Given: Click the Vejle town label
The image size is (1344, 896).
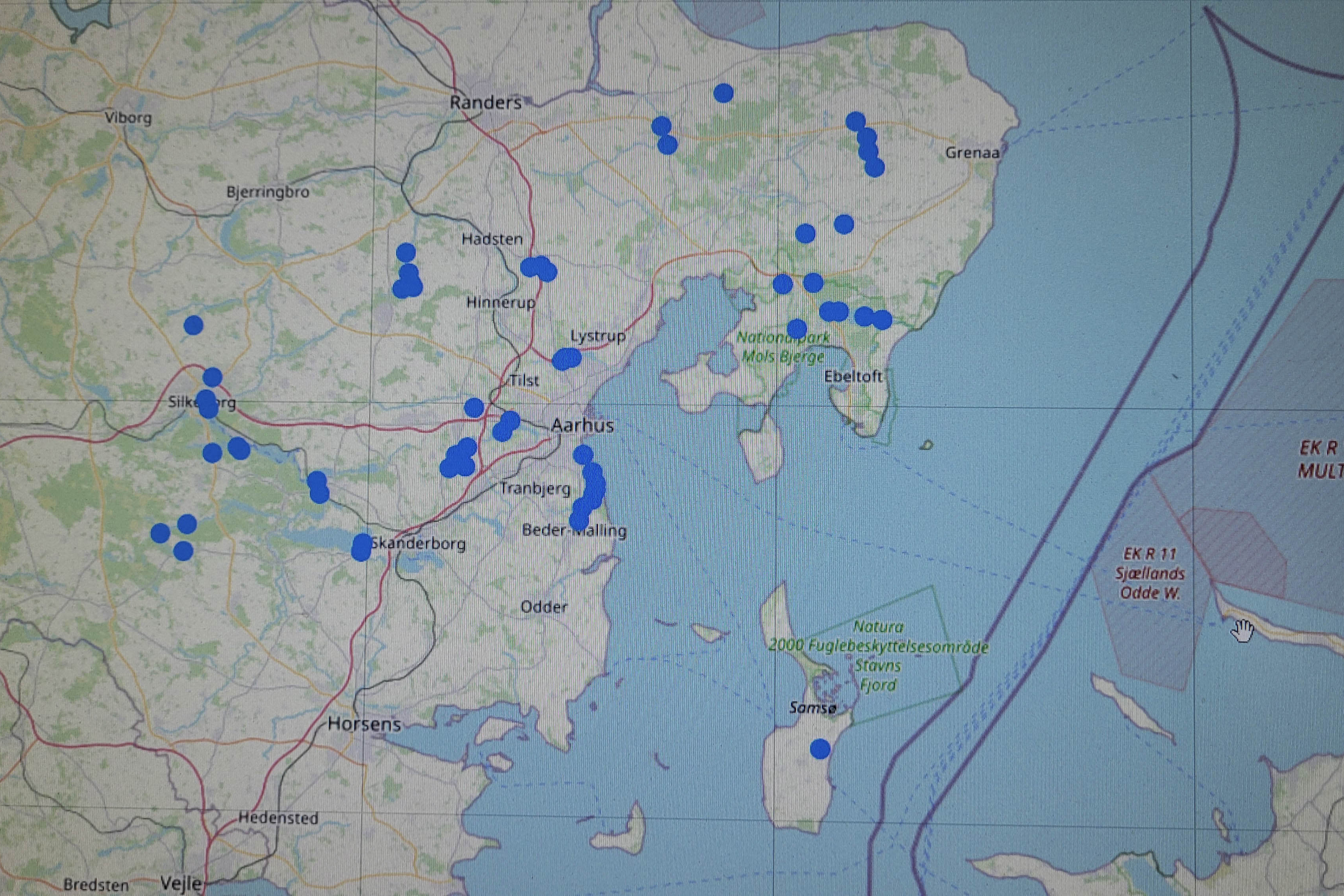Looking at the screenshot, I should [x=181, y=883].
